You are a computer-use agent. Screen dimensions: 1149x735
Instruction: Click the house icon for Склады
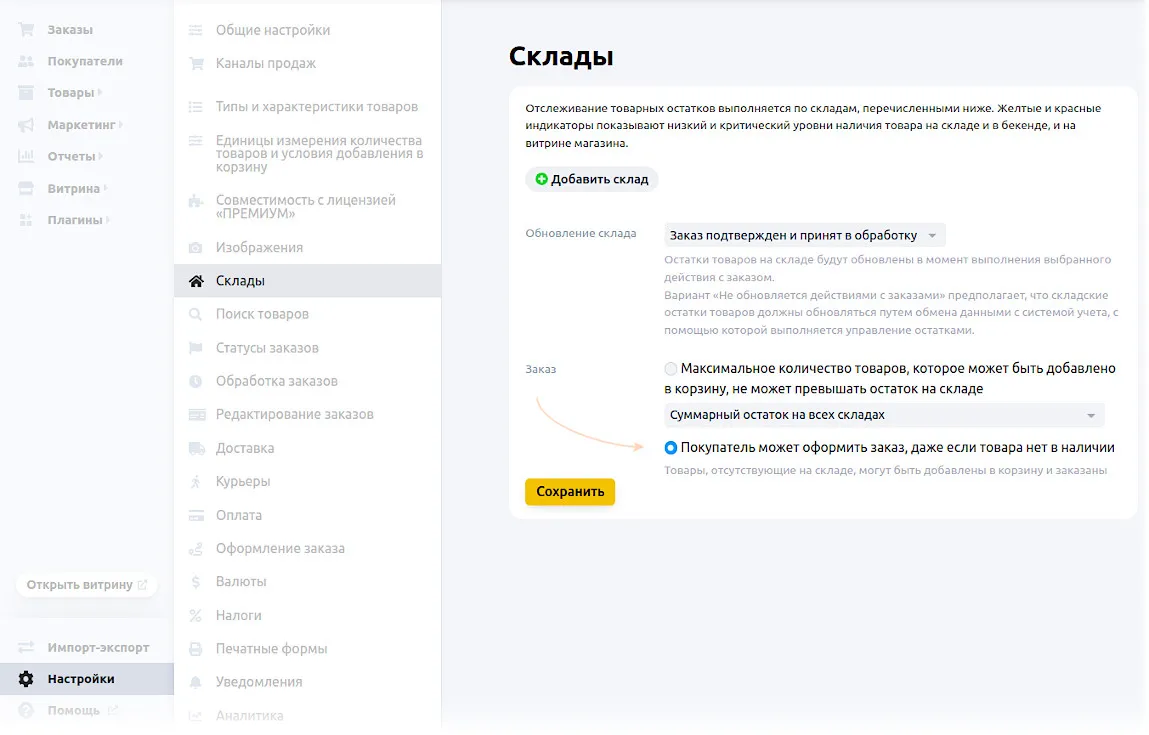(196, 281)
